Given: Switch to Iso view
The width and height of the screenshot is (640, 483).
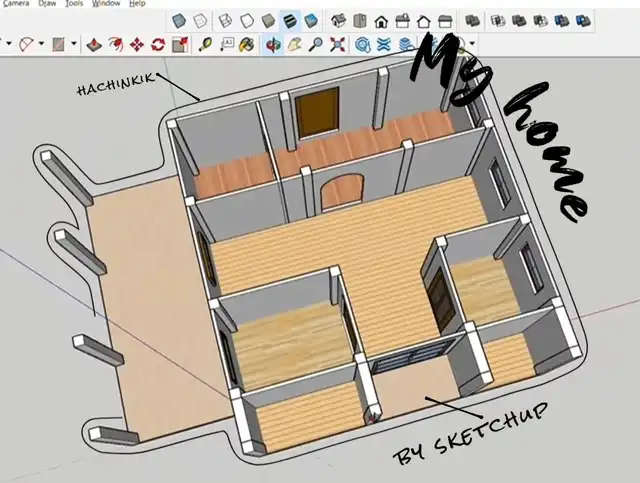Looking at the screenshot, I should click(x=337, y=20).
